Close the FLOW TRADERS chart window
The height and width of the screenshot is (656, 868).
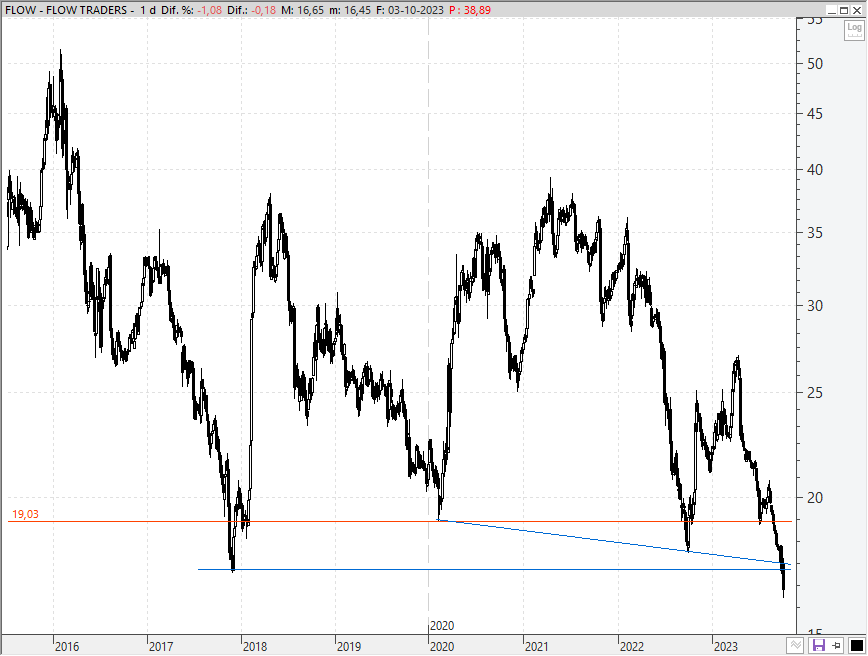[856, 10]
